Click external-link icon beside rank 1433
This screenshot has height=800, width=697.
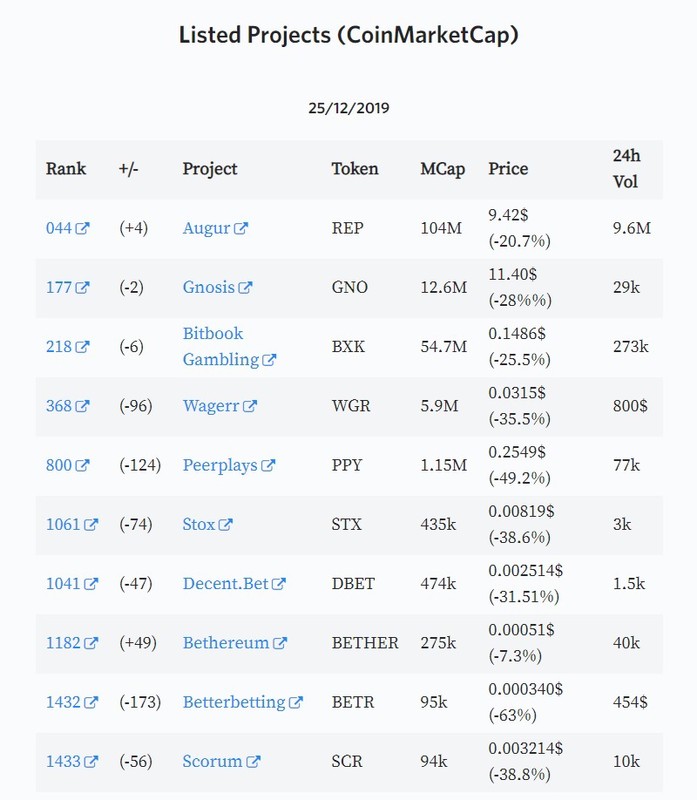point(91,761)
